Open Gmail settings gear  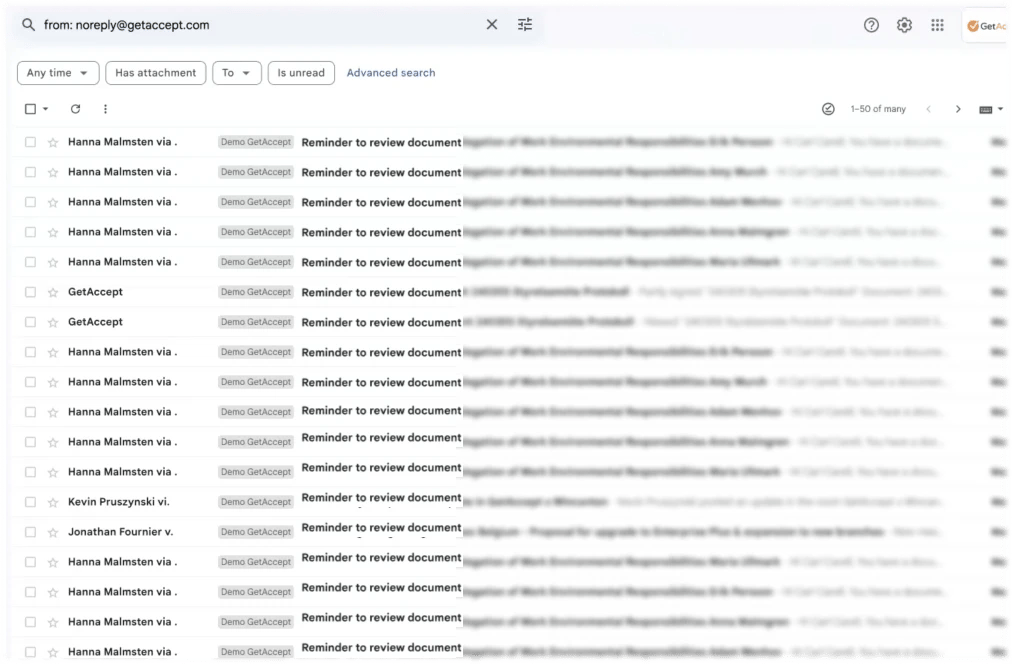click(904, 25)
